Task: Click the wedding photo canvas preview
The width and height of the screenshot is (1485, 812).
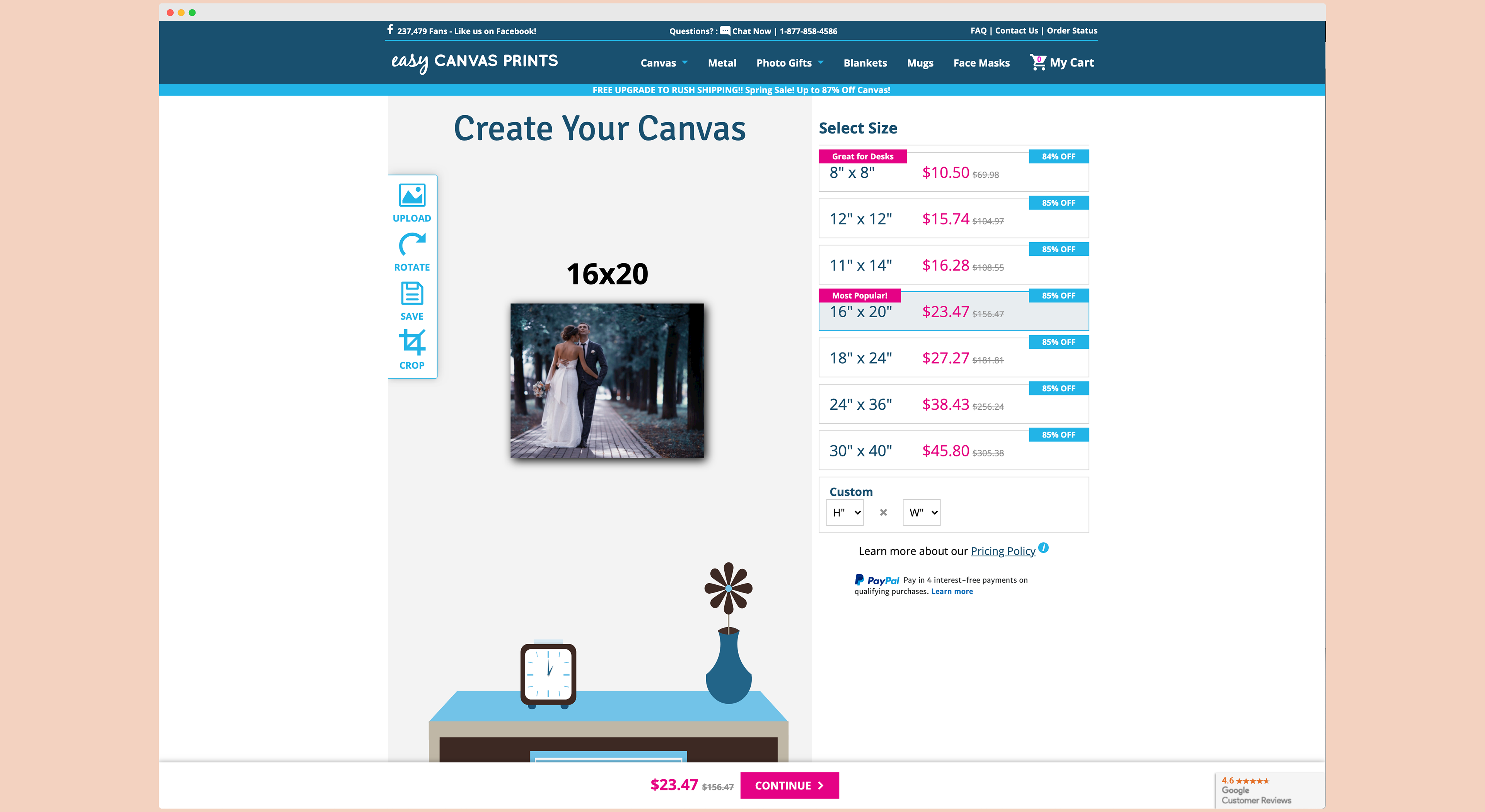Action: pyautogui.click(x=606, y=381)
